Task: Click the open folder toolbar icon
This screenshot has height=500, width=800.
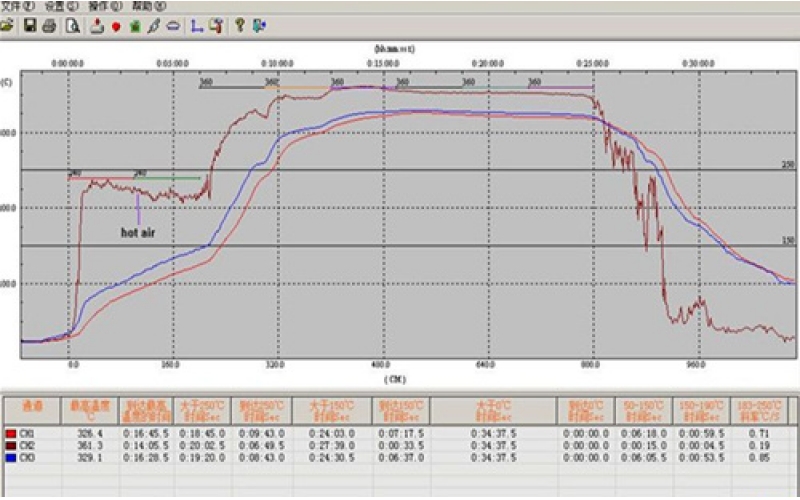Action: pos(8,26)
